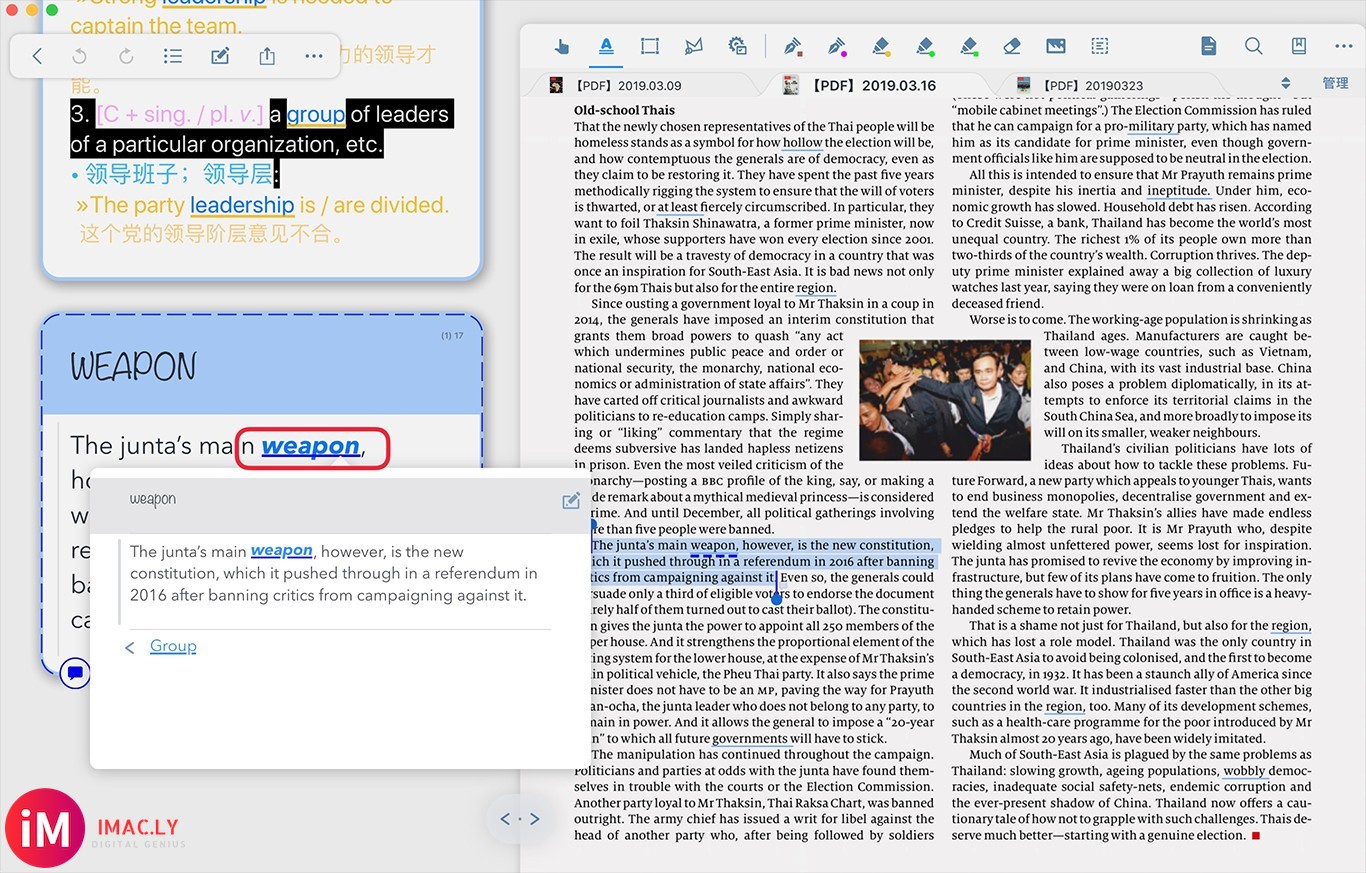This screenshot has height=873, width=1366.
Task: Go to previous card with left pager arrow
Action: pos(505,819)
